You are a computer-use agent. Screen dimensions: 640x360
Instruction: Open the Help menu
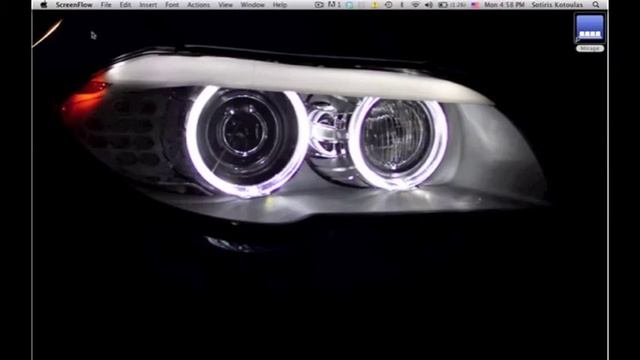(x=280, y=5)
